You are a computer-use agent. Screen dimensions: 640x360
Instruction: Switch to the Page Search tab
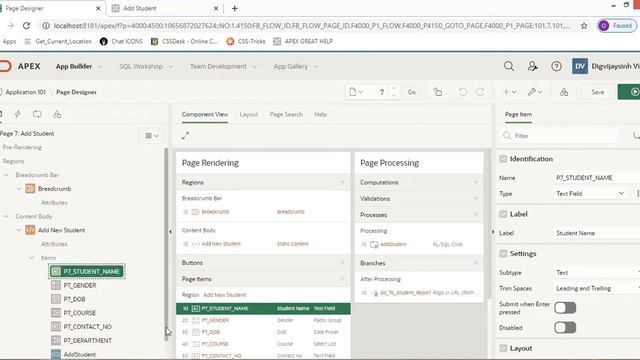(286, 114)
